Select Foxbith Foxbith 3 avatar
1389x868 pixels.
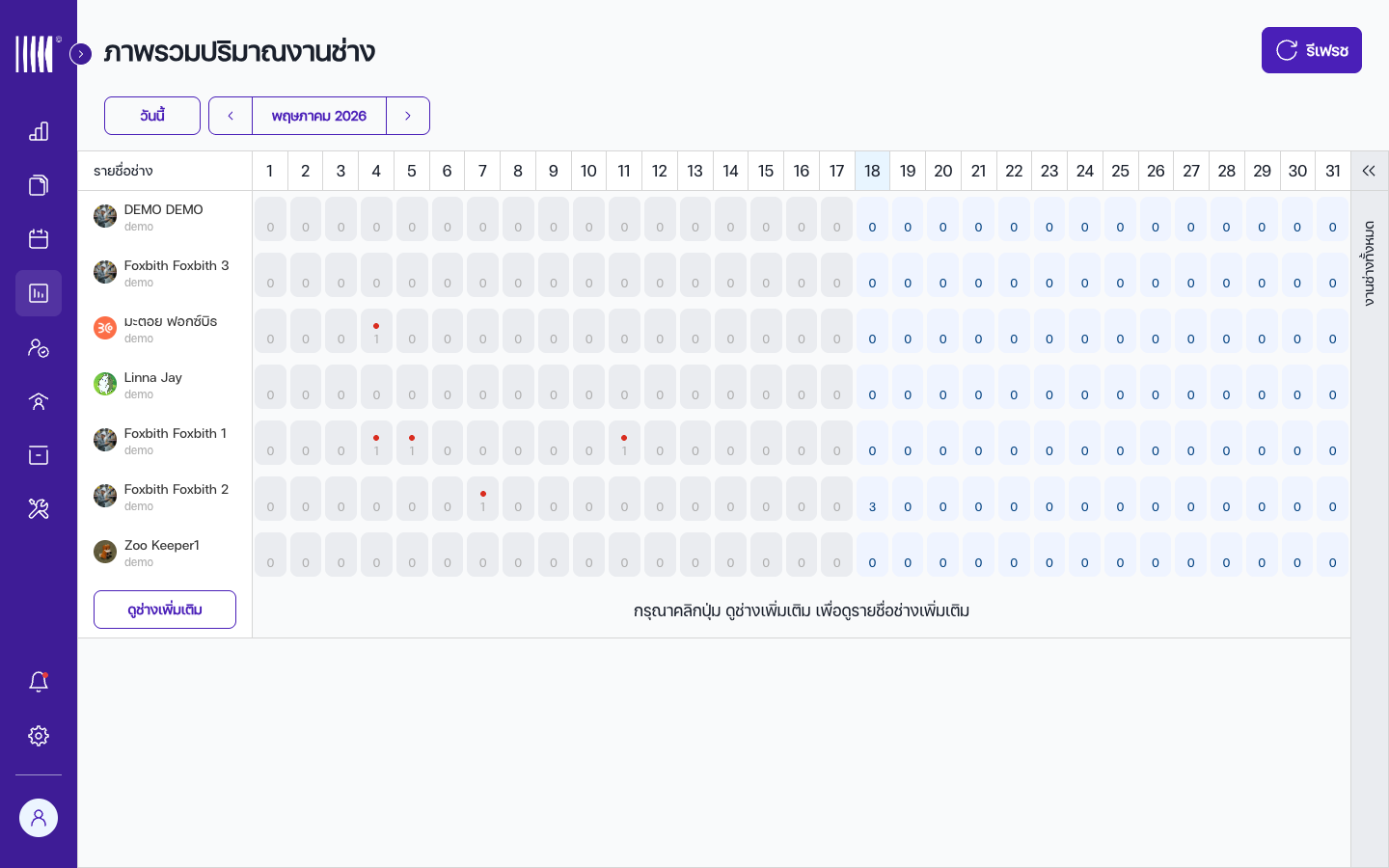click(x=105, y=272)
